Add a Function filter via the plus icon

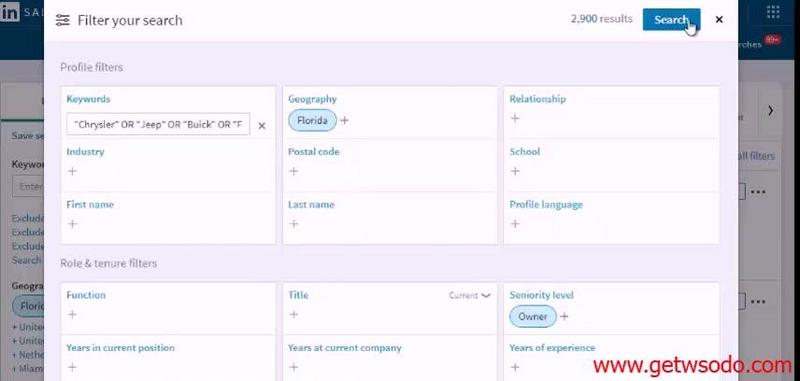pos(72,314)
